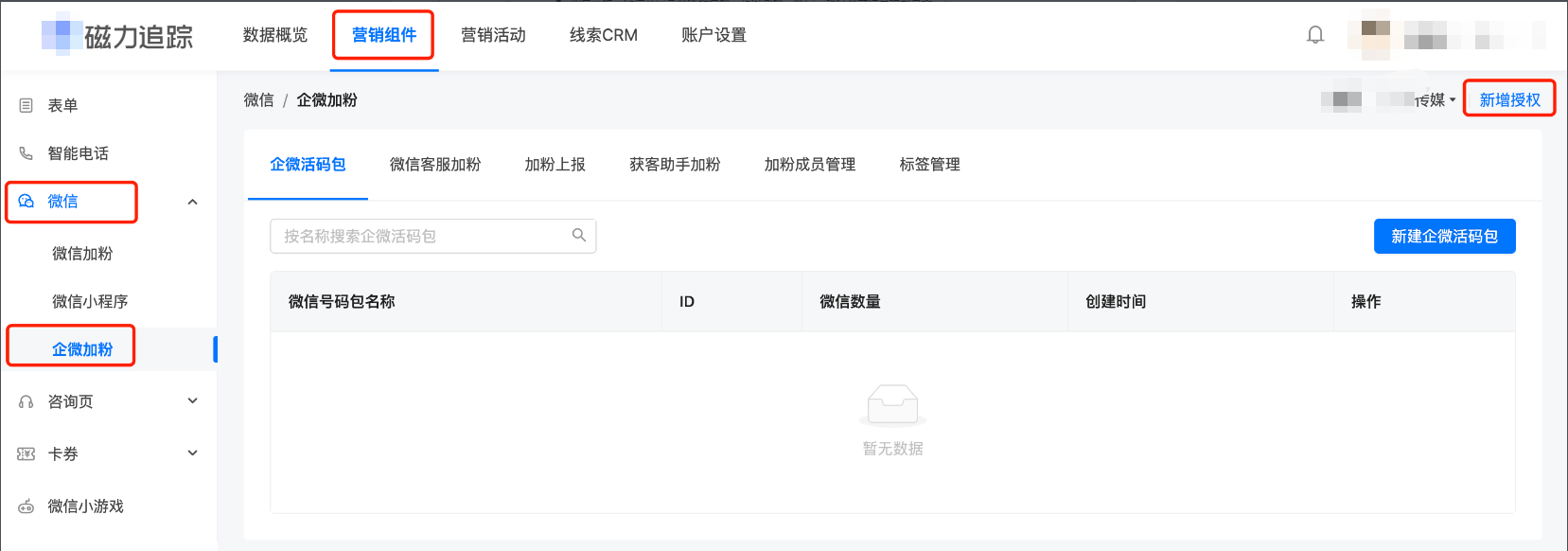The image size is (1568, 551).
Task: Select 表单 in the sidebar
Action: point(62,105)
